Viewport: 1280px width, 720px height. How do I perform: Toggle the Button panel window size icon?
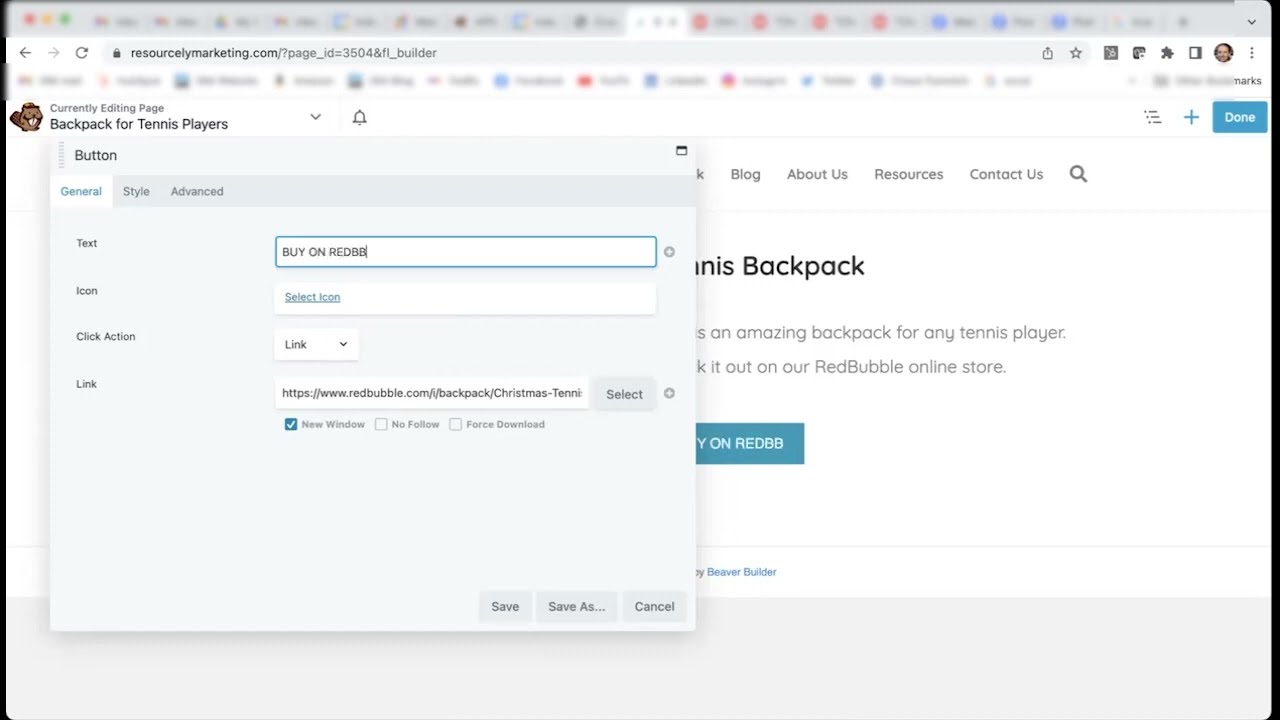(682, 151)
